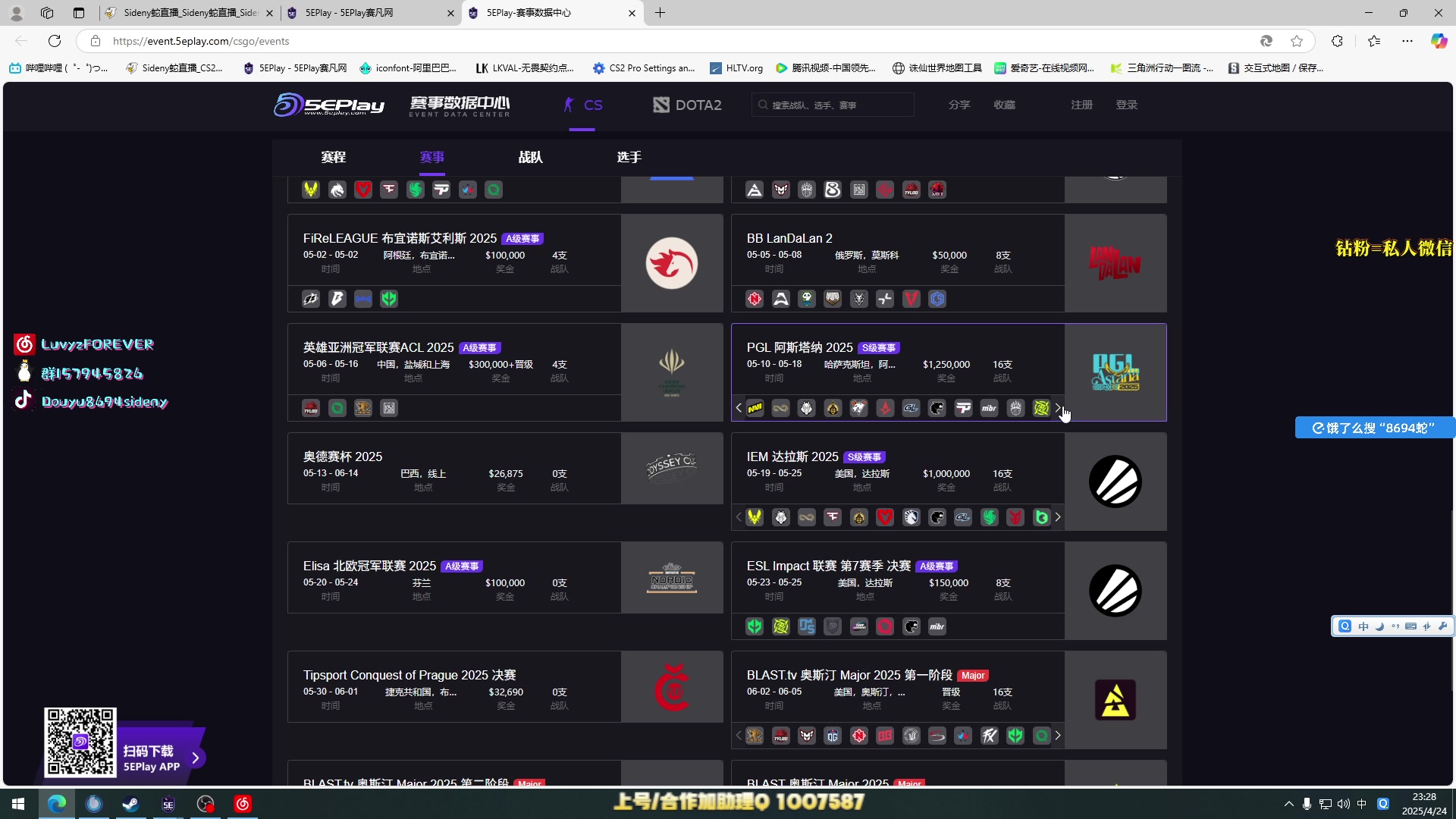1456x819 pixels.
Task: Open the Copilot sidebar icon
Action: [1439, 41]
